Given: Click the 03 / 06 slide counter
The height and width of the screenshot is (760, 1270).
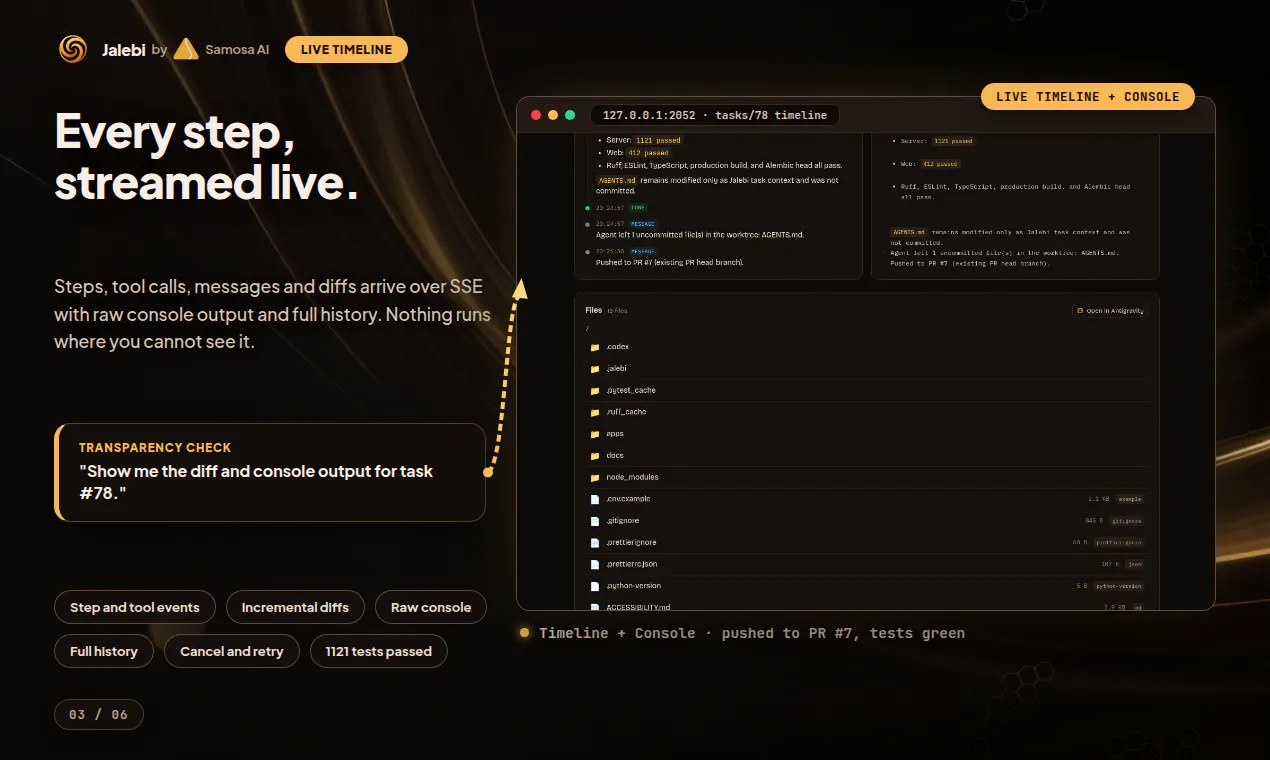Looking at the screenshot, I should (x=99, y=715).
